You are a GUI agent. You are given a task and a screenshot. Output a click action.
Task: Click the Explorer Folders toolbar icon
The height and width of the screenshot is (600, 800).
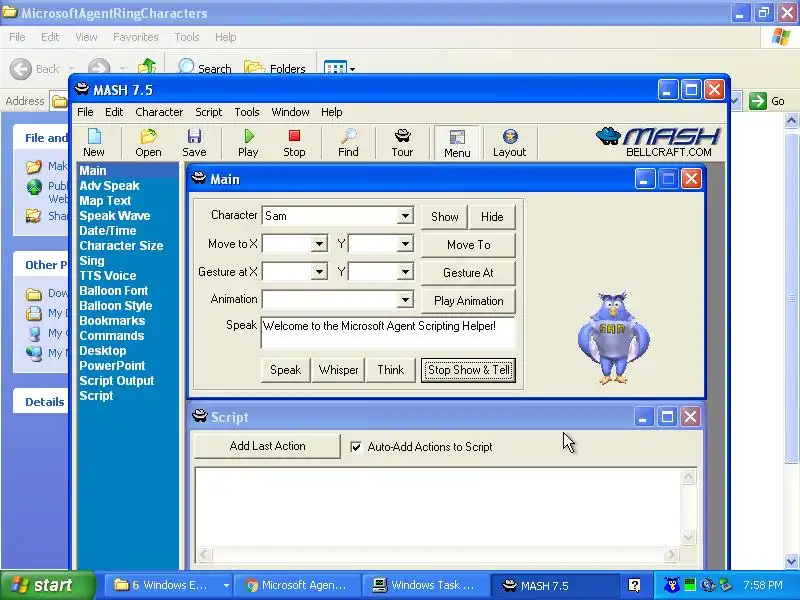click(274, 67)
